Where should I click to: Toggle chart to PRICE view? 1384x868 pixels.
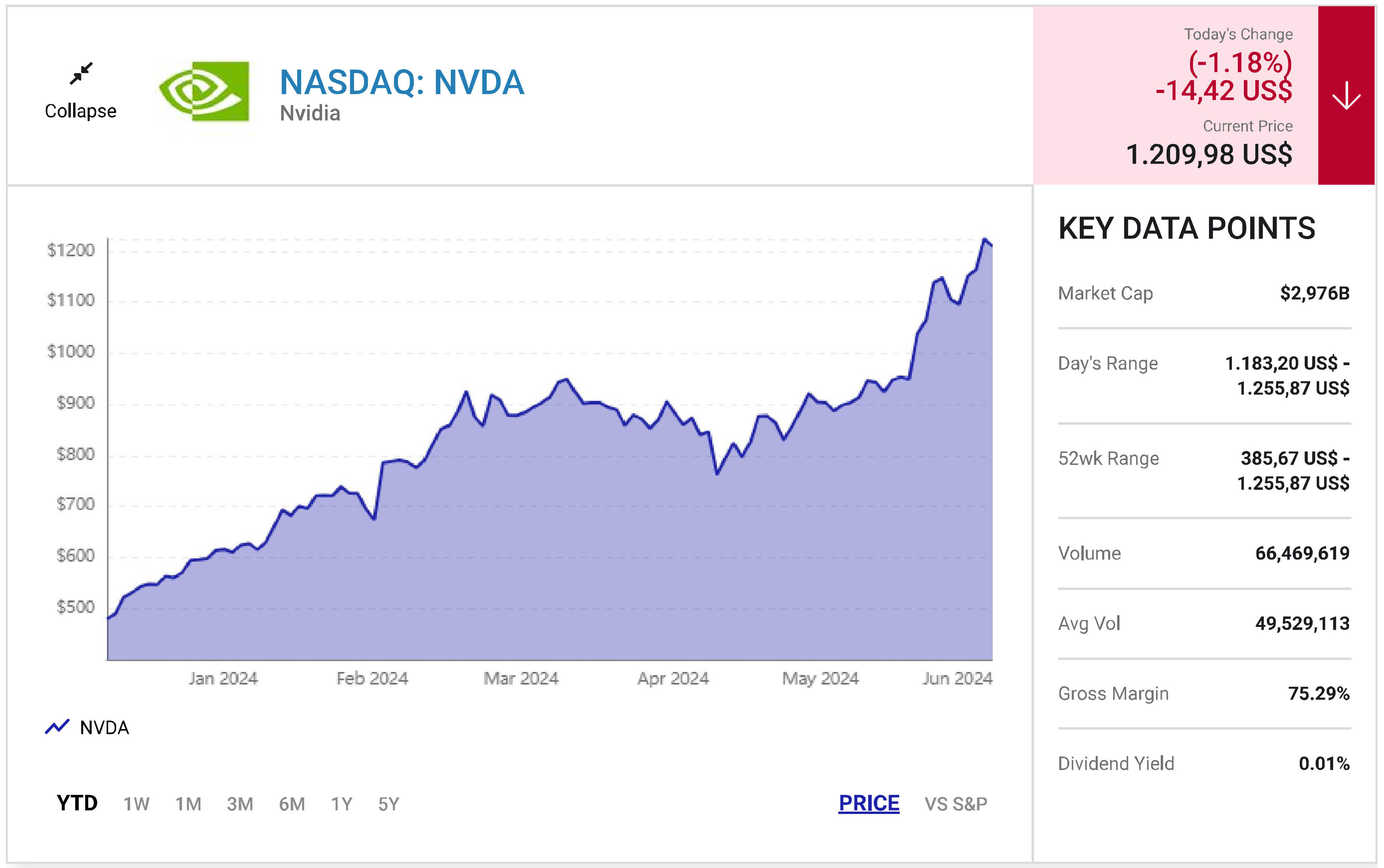pos(869,803)
